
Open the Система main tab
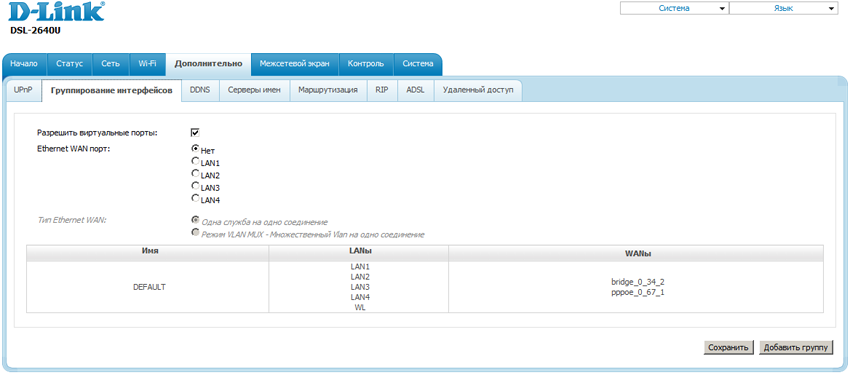point(417,63)
